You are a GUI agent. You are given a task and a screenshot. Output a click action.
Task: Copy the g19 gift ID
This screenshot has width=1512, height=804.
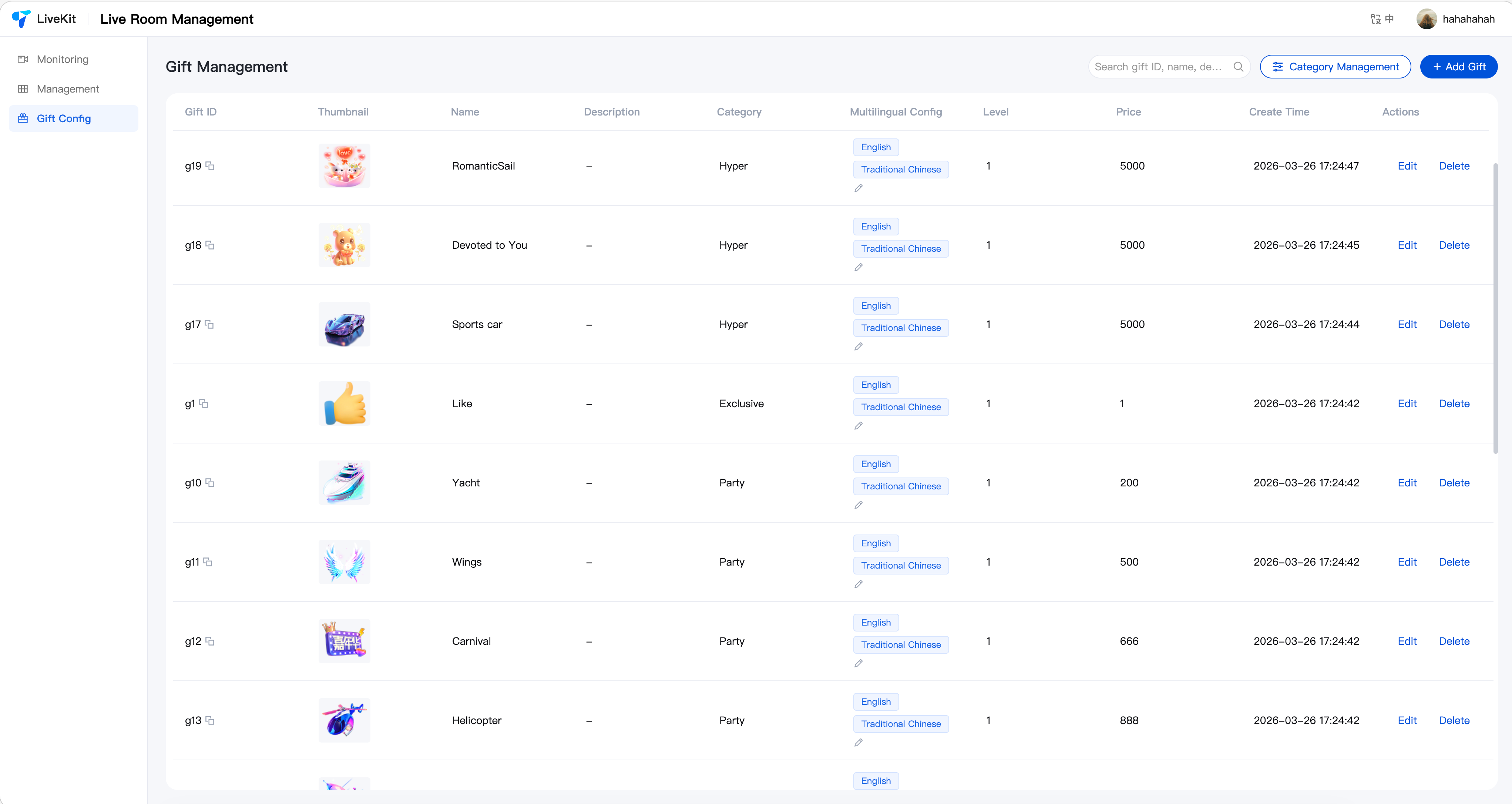pos(210,166)
